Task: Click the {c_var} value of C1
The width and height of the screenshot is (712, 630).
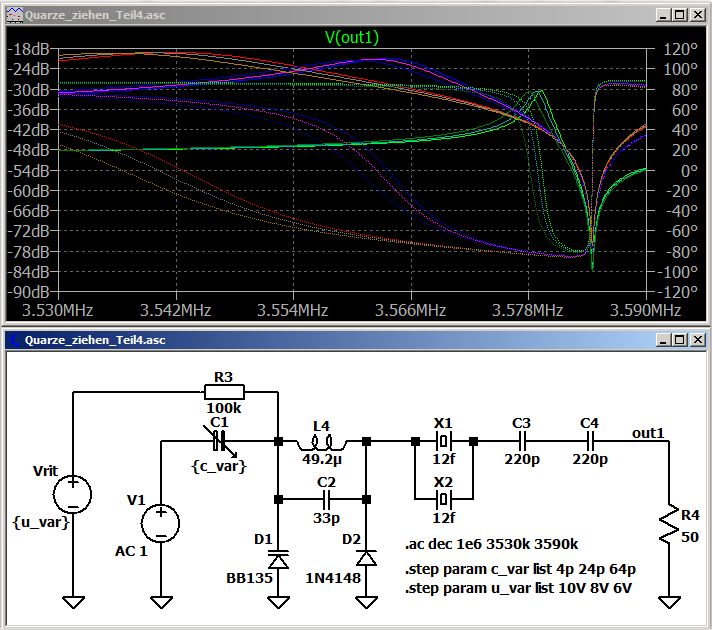Action: coord(219,466)
